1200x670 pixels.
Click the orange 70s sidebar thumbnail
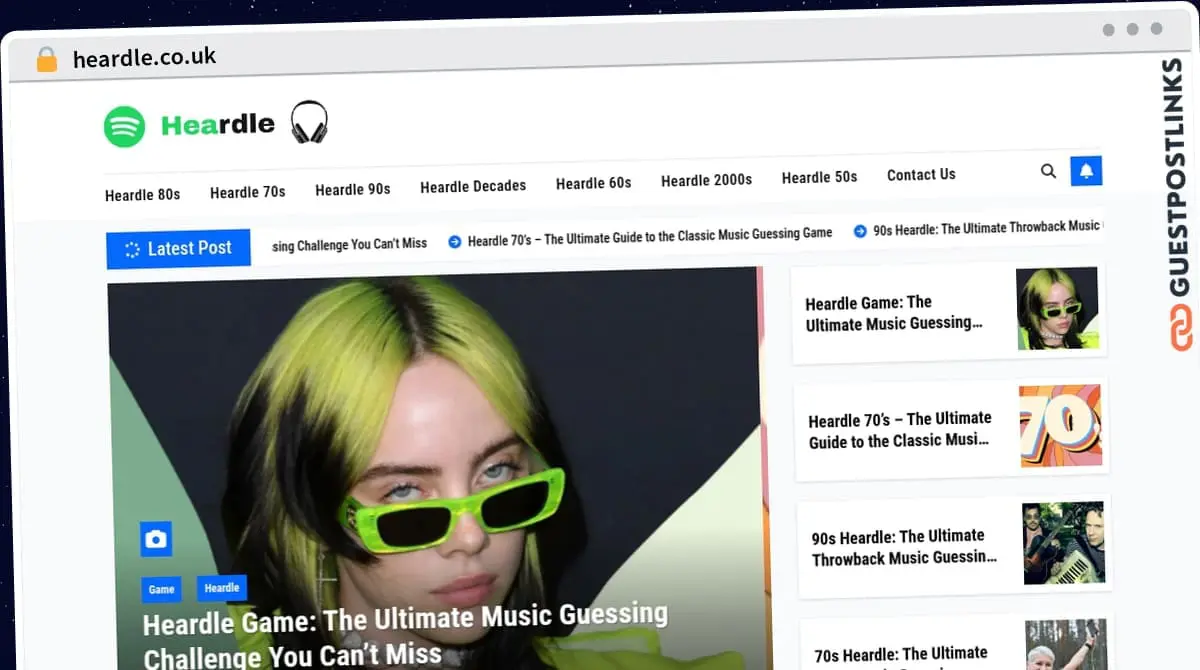[x=1060, y=425]
